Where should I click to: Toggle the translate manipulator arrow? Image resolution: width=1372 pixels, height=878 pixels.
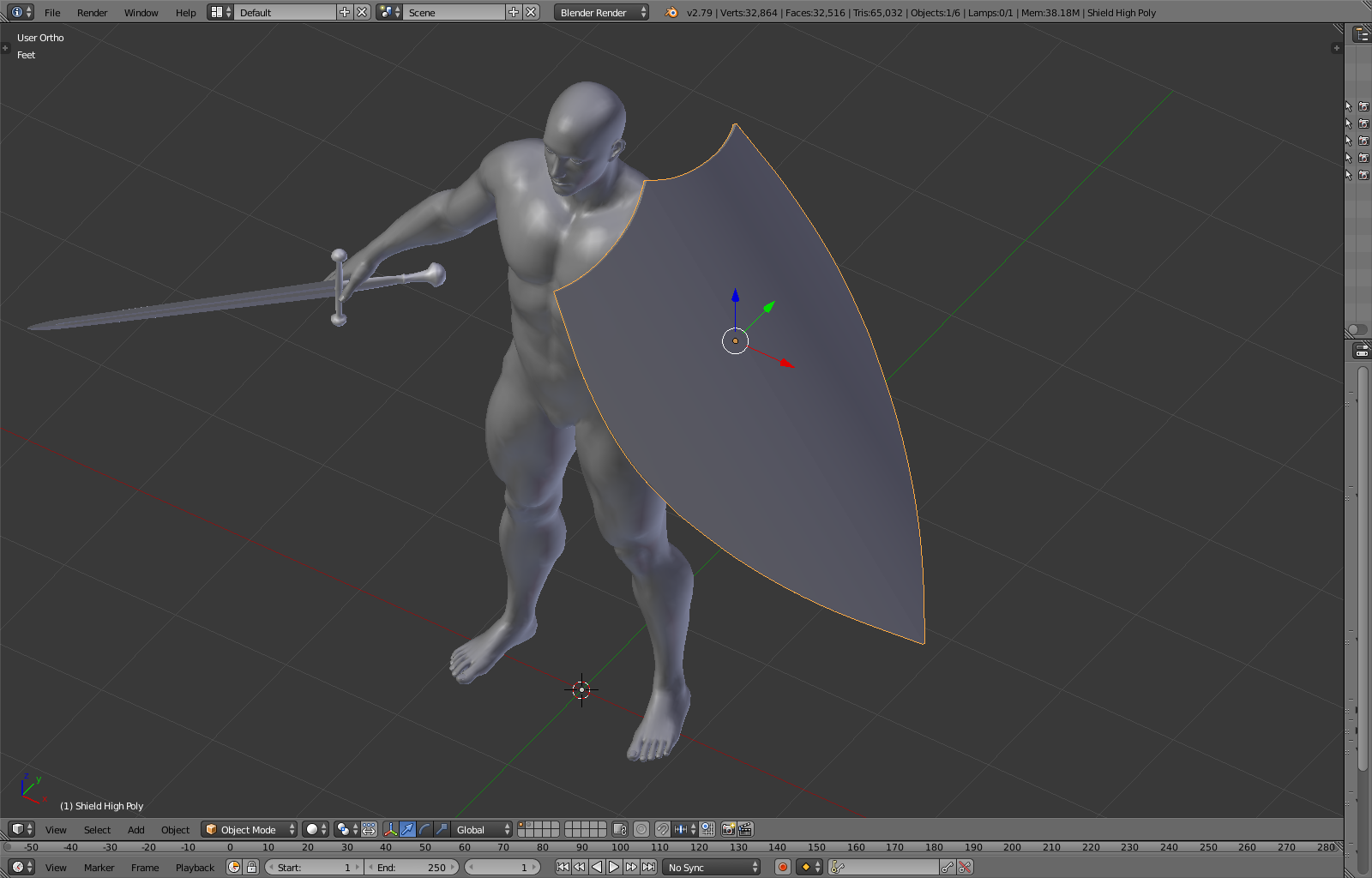407,829
